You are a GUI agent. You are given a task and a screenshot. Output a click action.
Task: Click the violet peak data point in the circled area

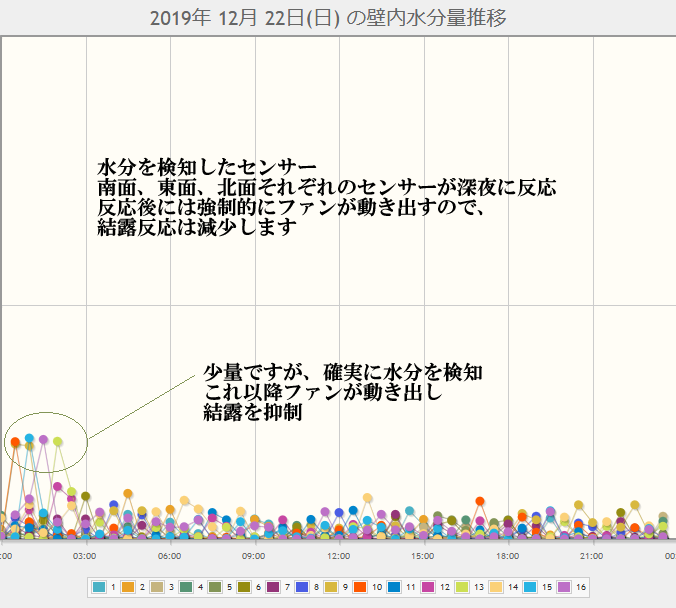click(x=43, y=439)
